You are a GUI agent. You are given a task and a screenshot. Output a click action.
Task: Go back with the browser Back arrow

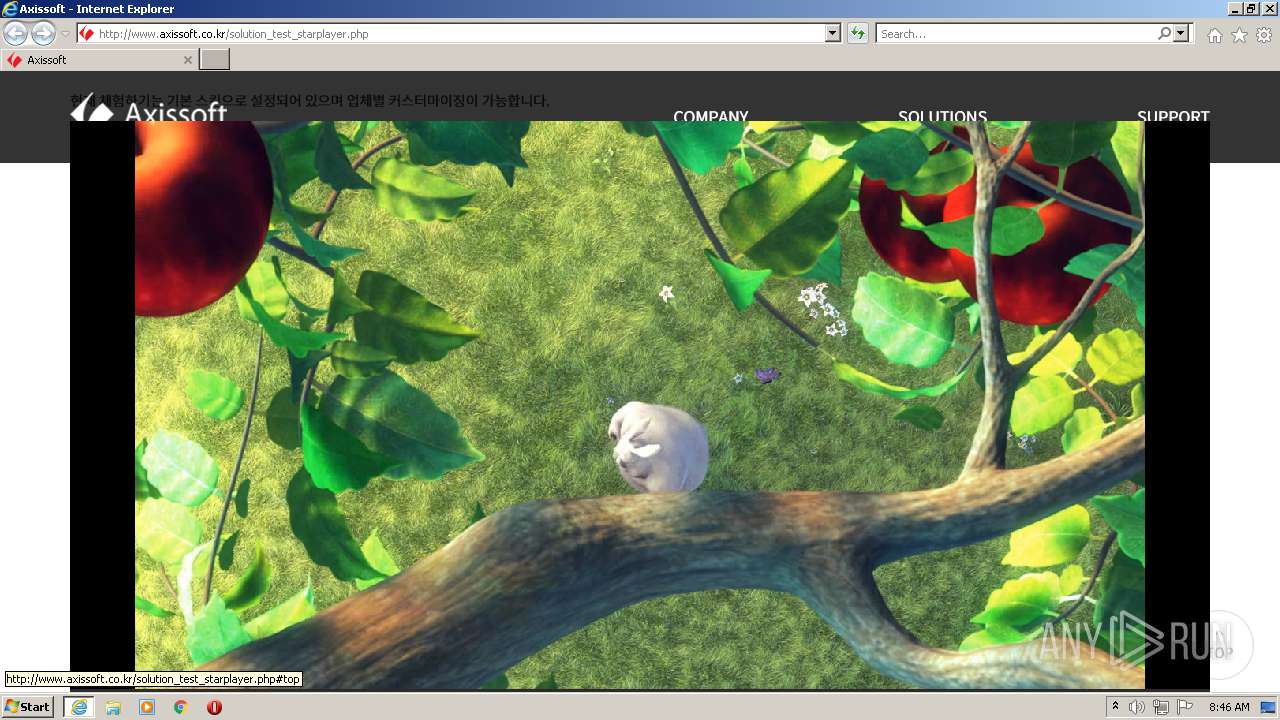(16, 34)
